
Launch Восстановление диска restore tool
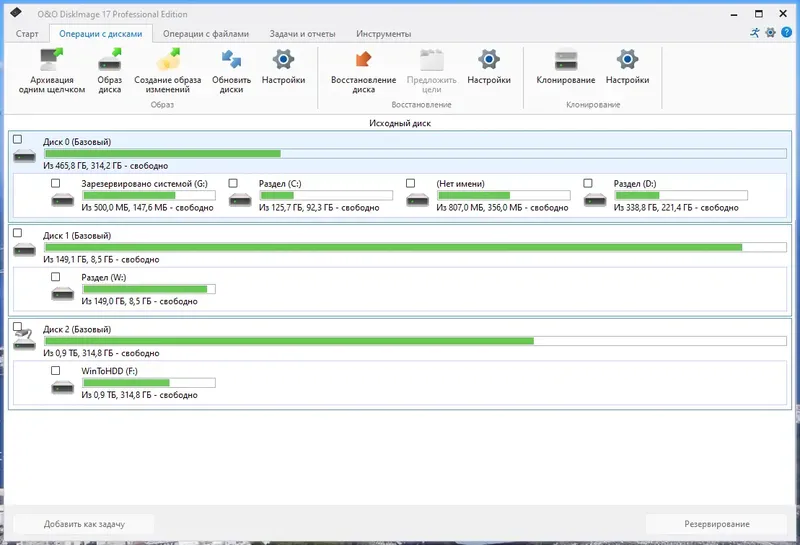point(363,70)
